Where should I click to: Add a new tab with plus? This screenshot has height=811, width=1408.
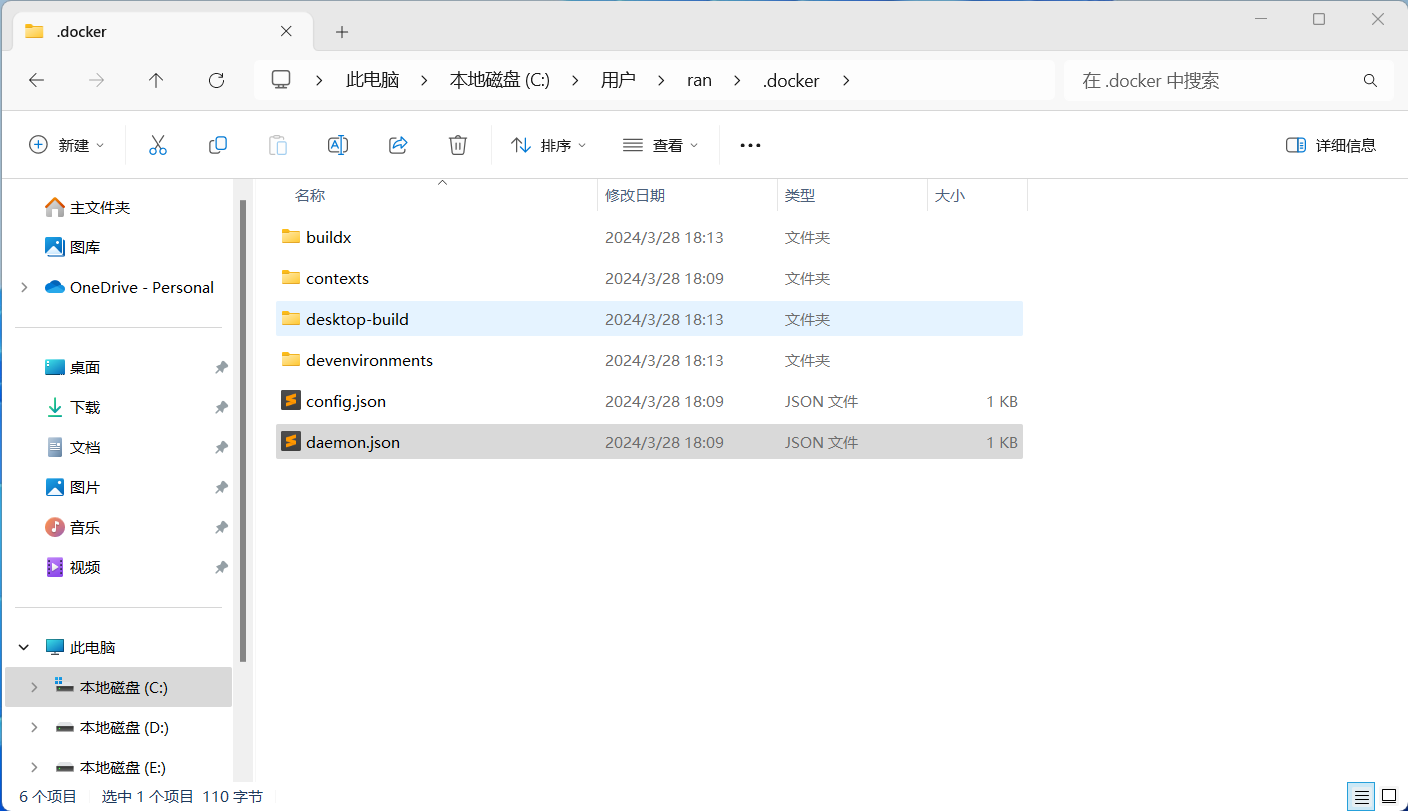point(342,32)
